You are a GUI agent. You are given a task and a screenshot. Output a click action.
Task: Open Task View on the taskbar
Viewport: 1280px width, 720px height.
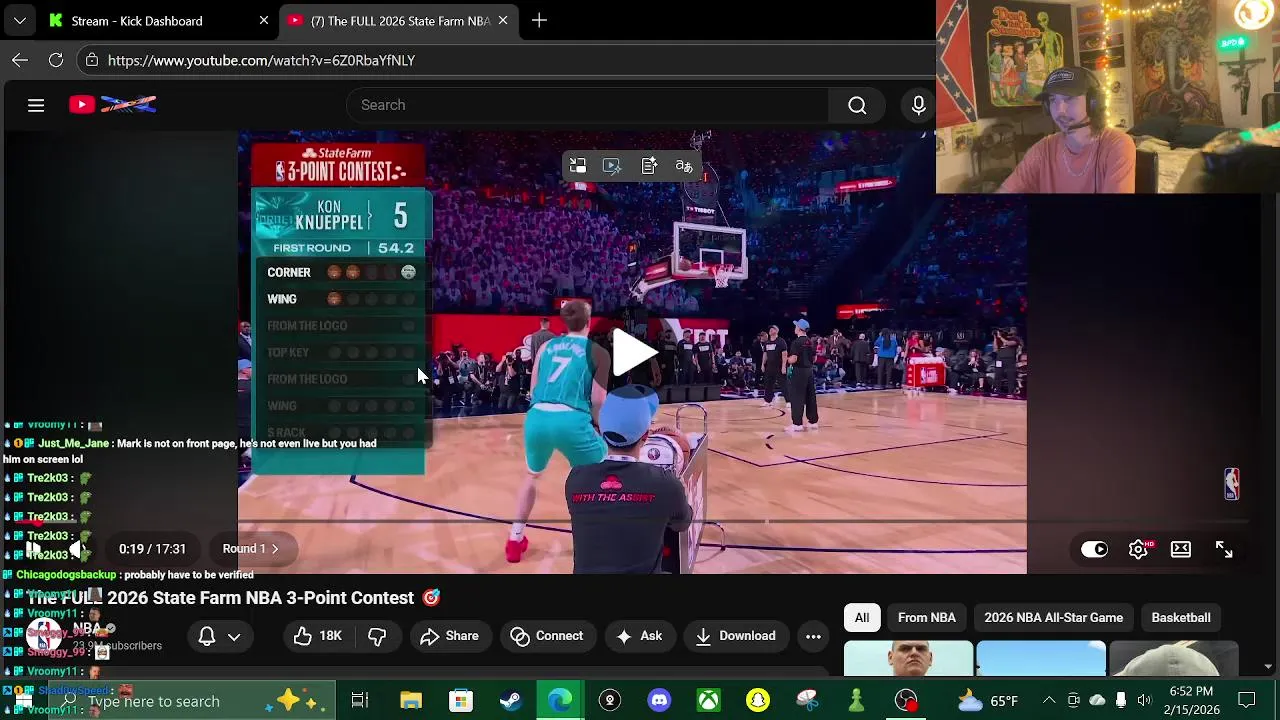[360, 701]
